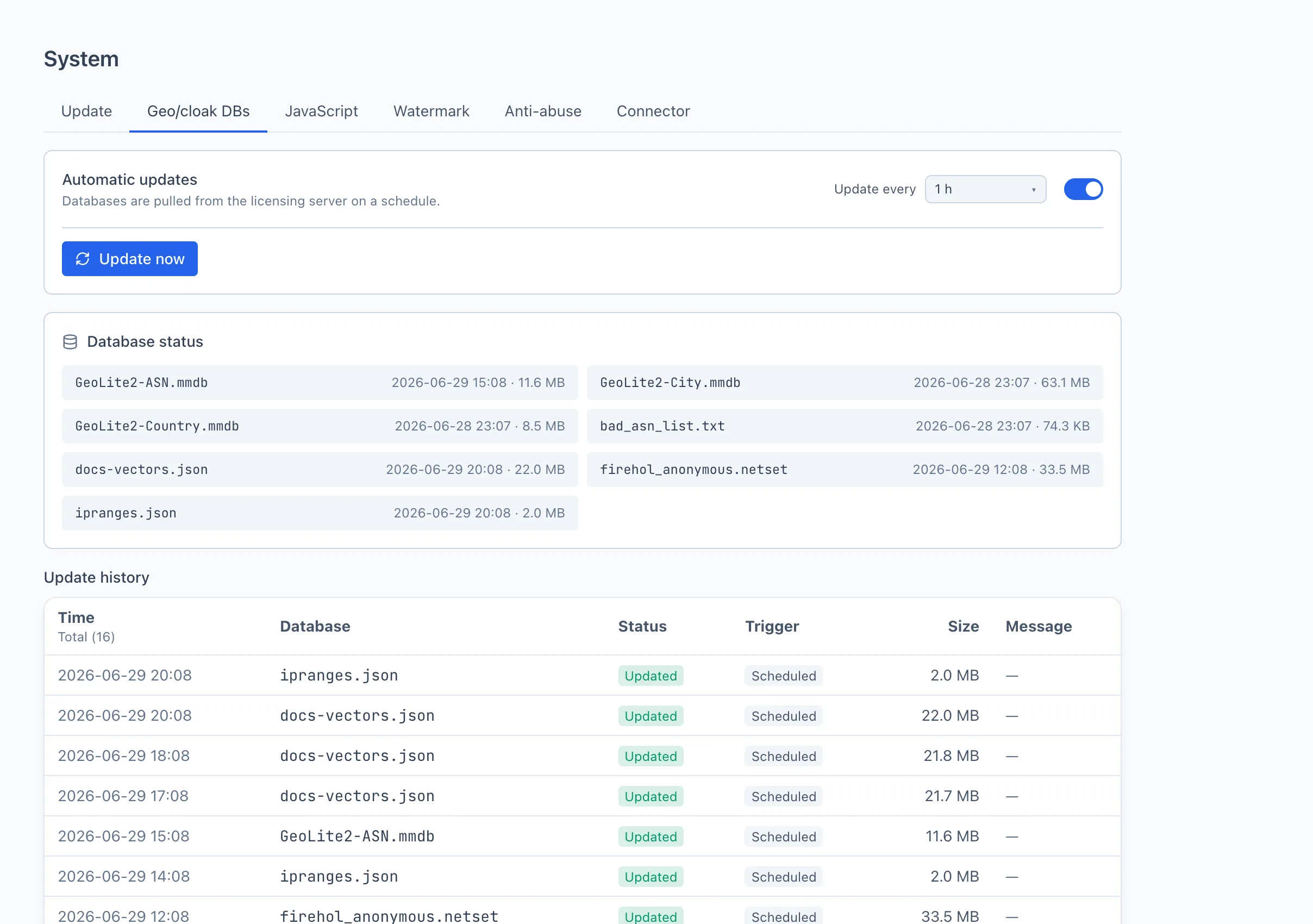Click the database icon beside Database status
1313x924 pixels.
coord(70,342)
